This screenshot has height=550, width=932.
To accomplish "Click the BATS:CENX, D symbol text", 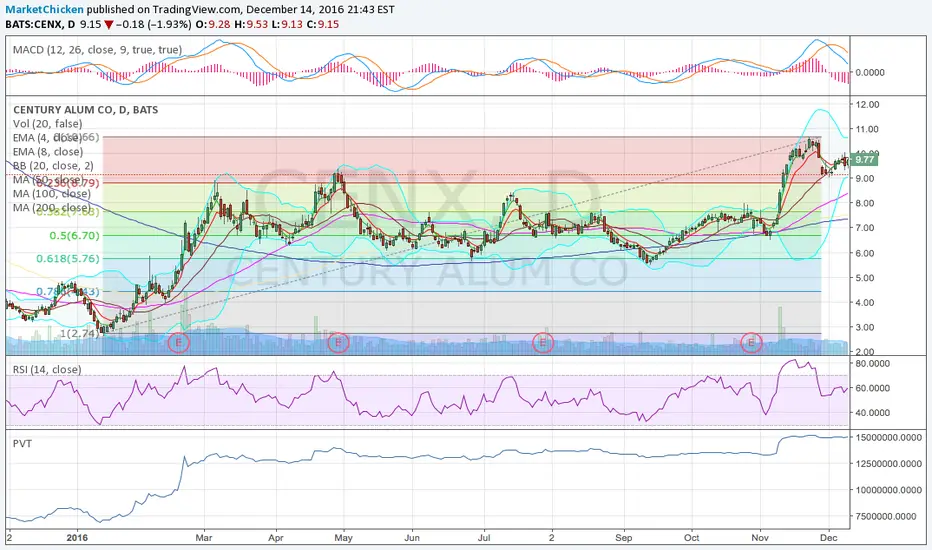I will tap(40, 24).
